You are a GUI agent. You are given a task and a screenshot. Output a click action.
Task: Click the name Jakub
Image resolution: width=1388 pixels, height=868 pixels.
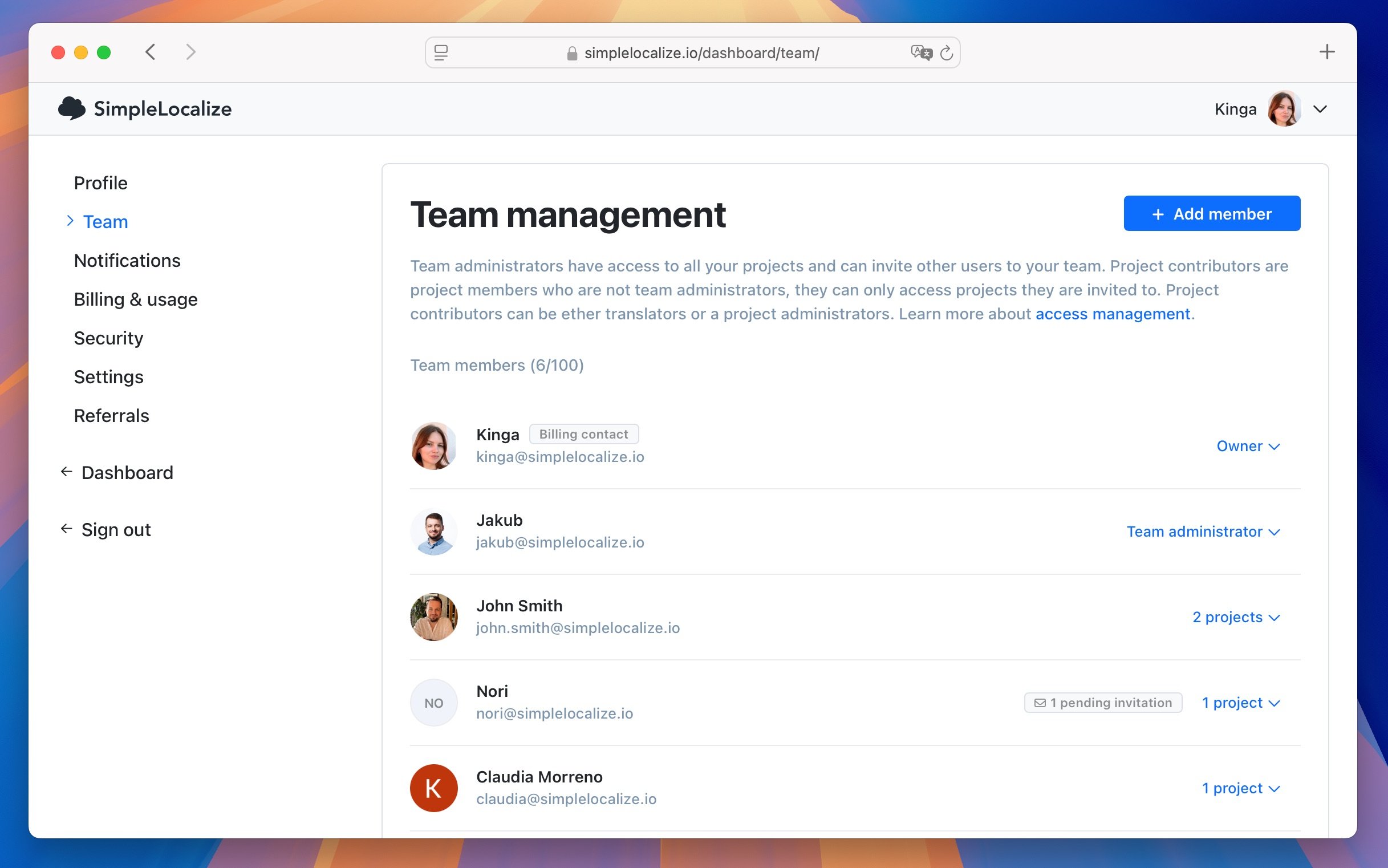pos(499,520)
